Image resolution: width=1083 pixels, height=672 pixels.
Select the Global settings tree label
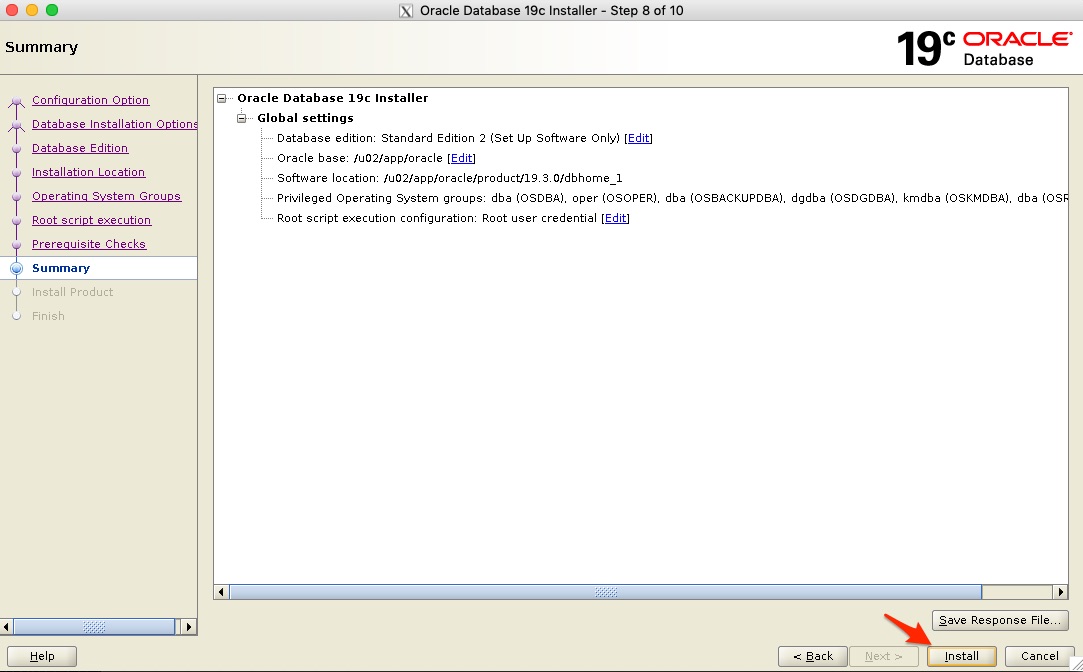coord(305,118)
